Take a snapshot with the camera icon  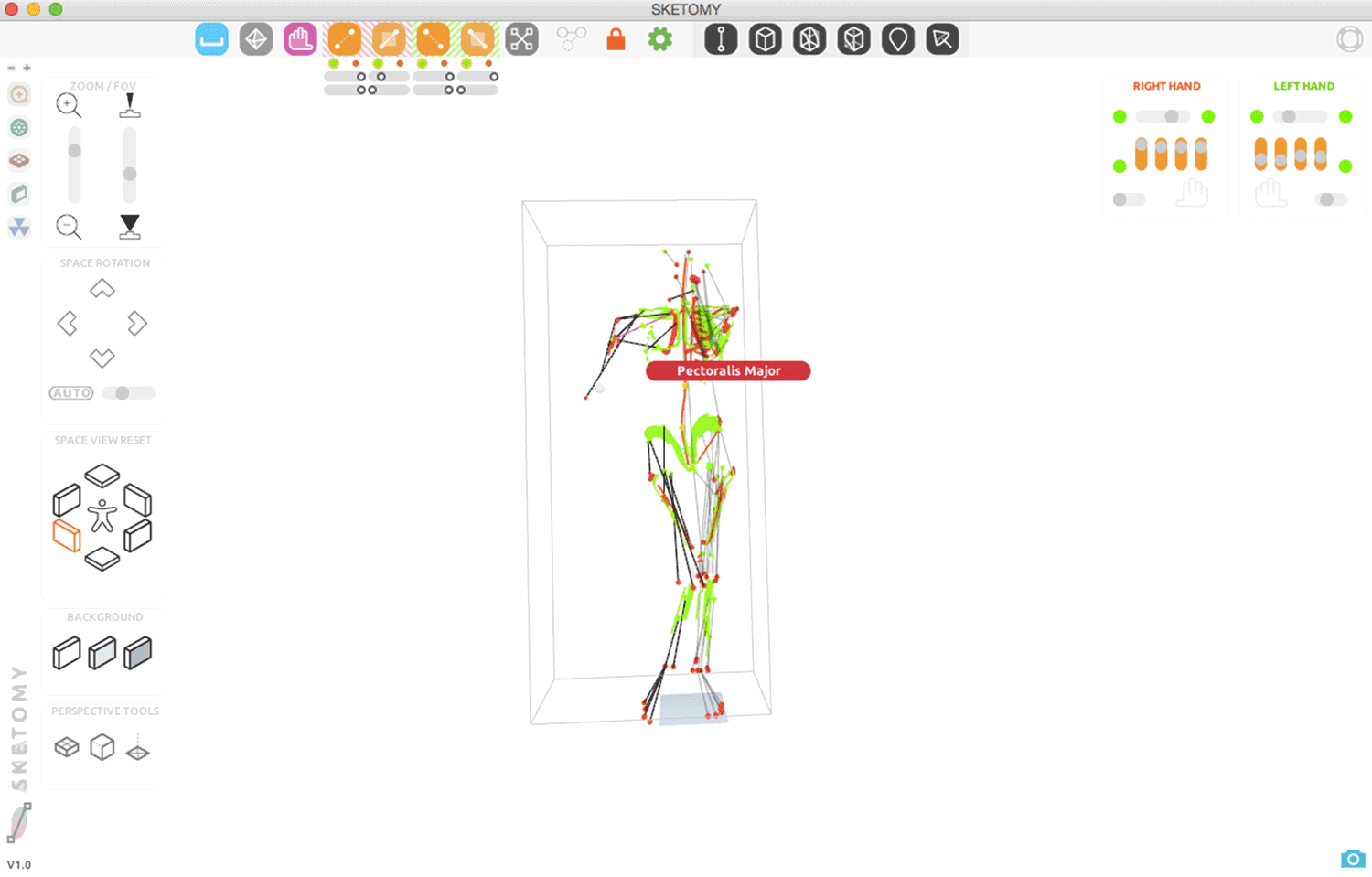[x=1352, y=859]
